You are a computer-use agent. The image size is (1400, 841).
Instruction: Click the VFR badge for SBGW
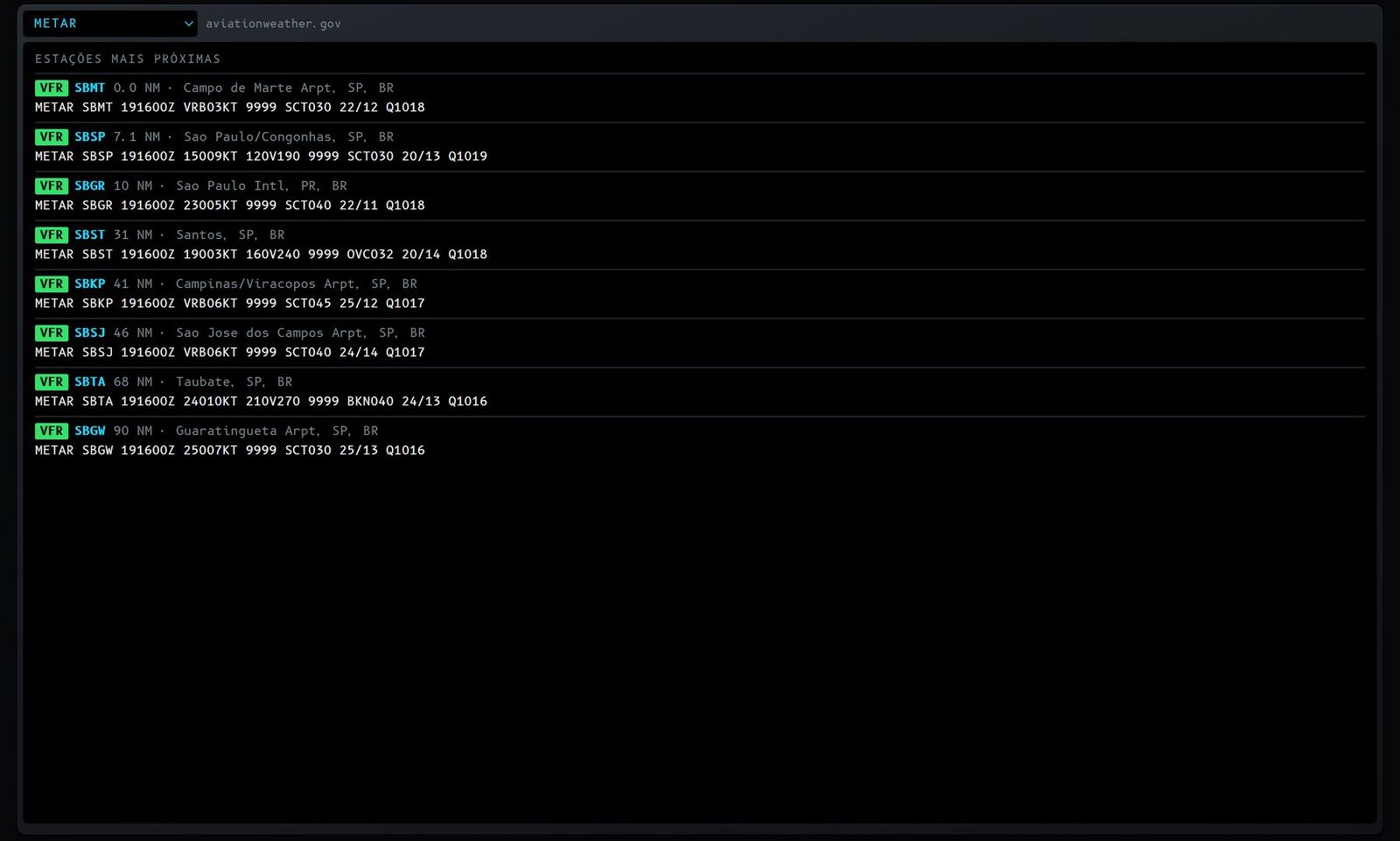tap(52, 431)
